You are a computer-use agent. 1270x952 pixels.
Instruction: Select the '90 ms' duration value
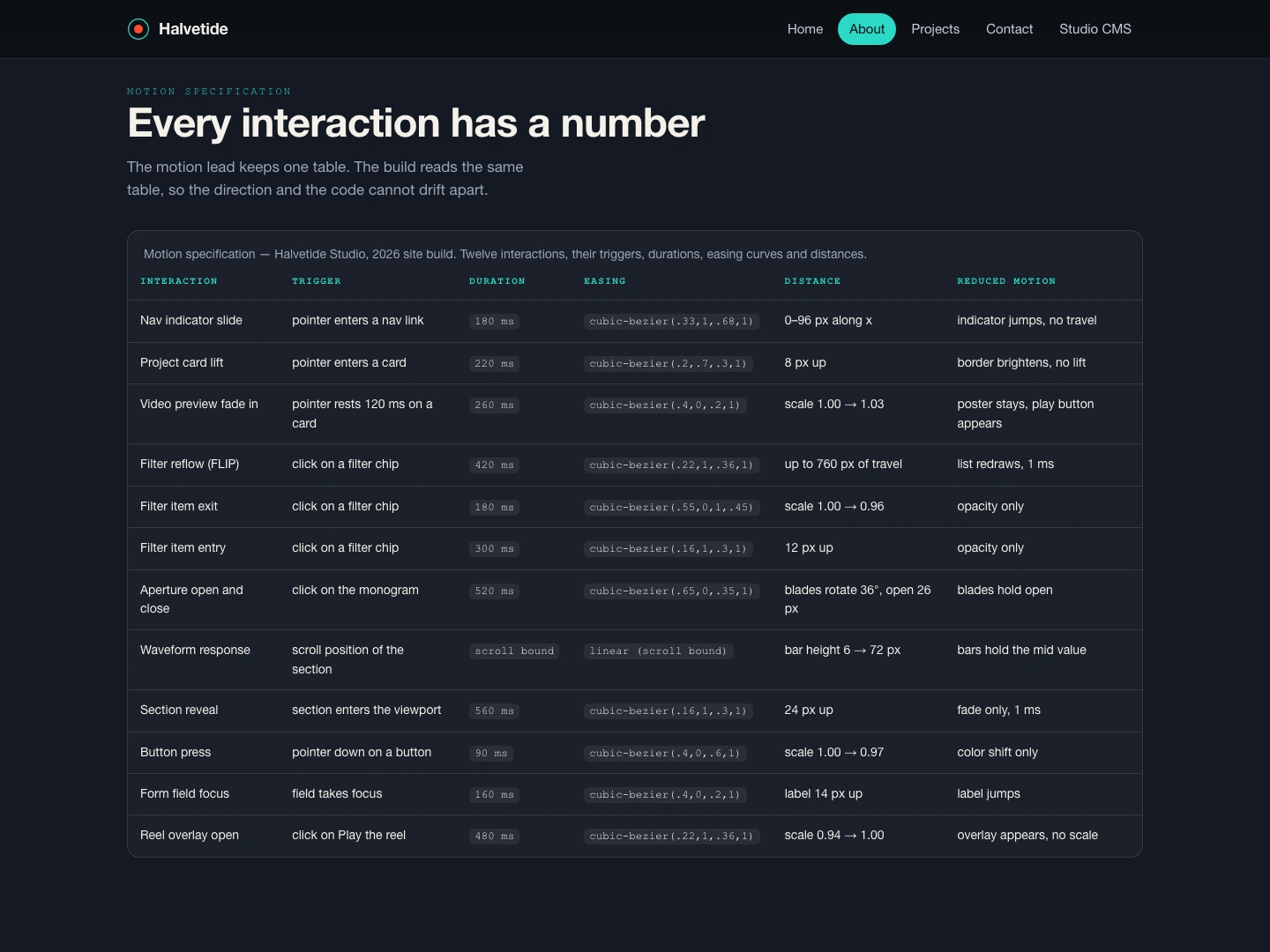491,754
